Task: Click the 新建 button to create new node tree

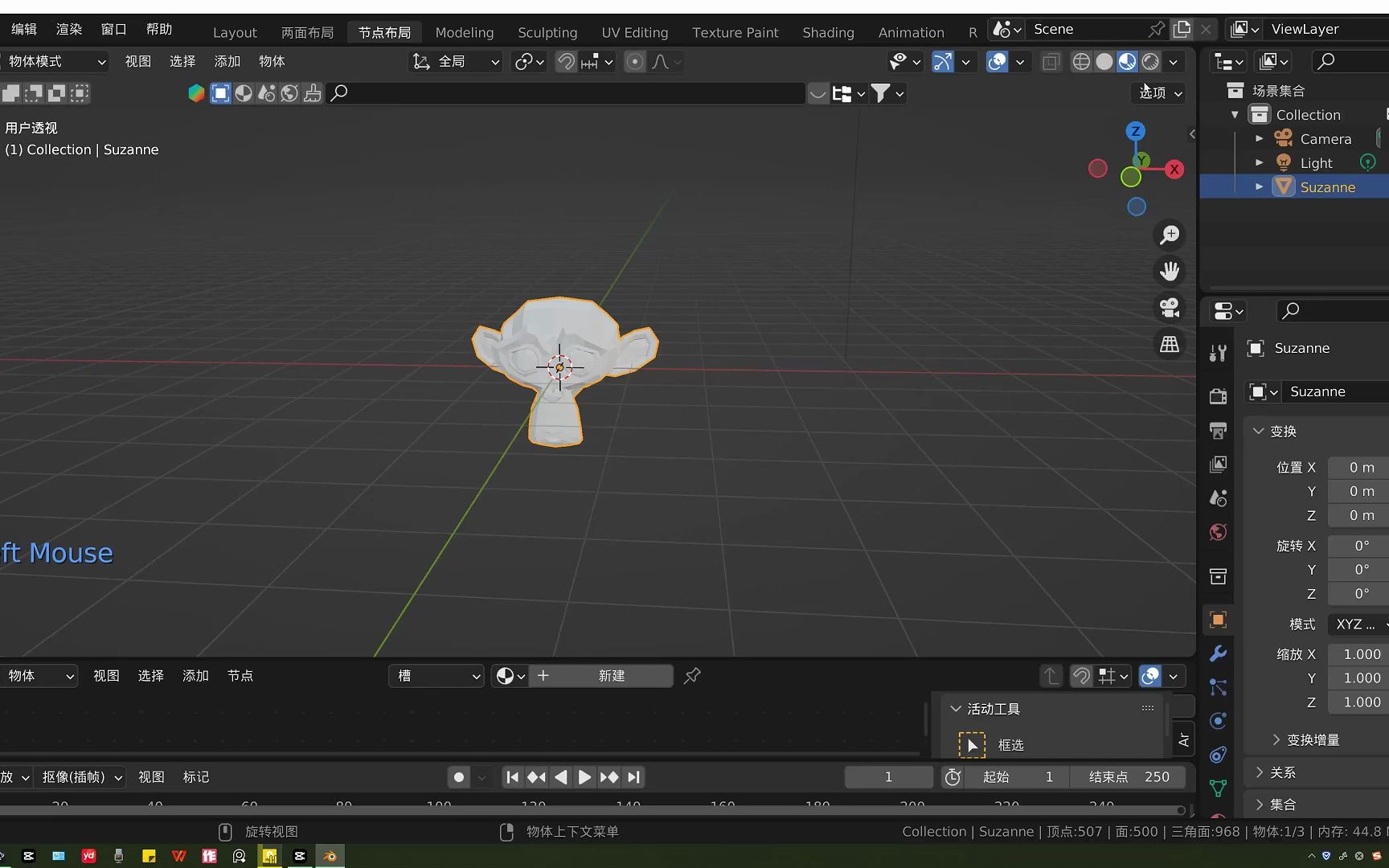Action: tap(611, 676)
